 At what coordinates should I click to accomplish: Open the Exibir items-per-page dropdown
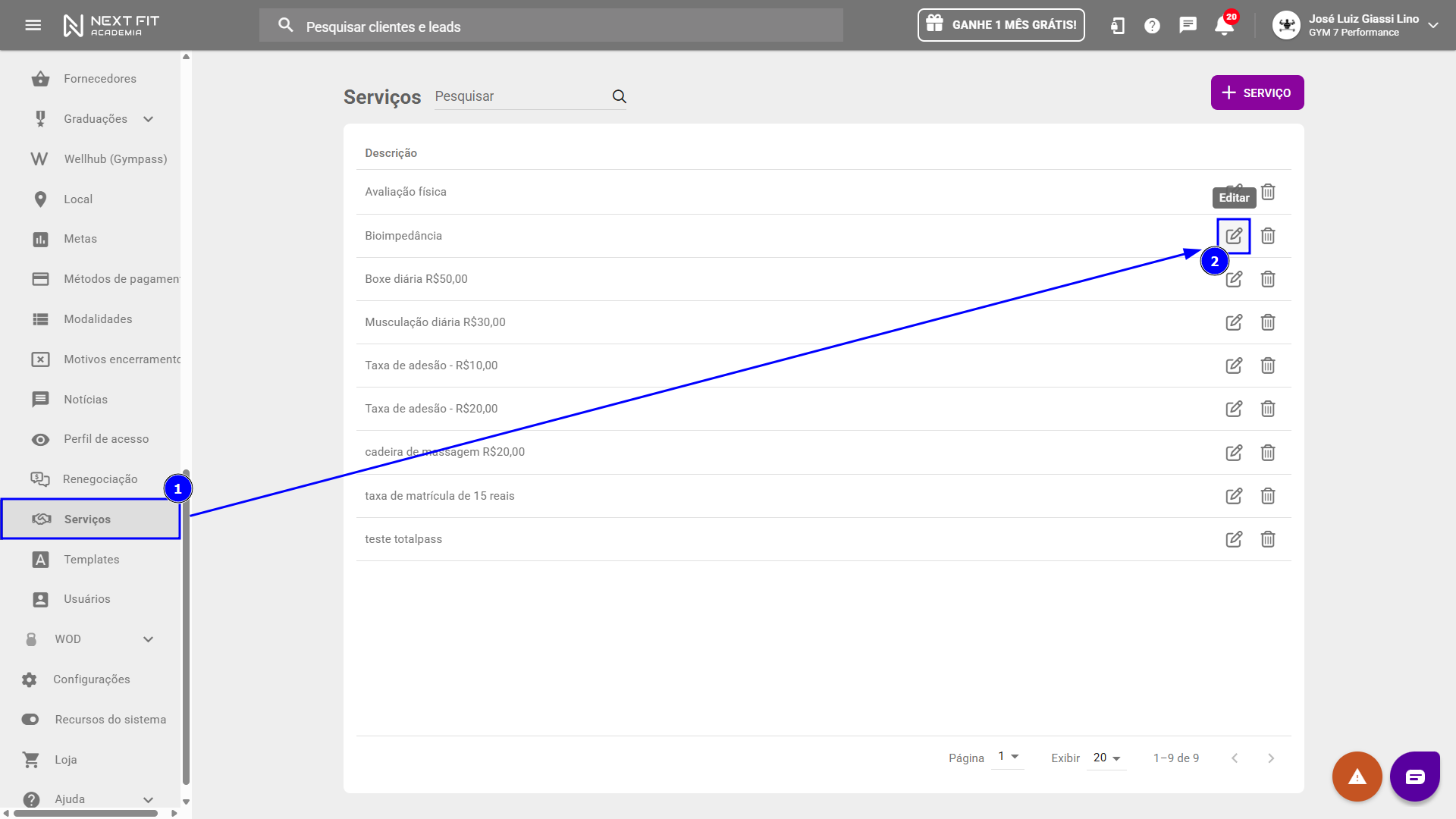click(x=1106, y=758)
